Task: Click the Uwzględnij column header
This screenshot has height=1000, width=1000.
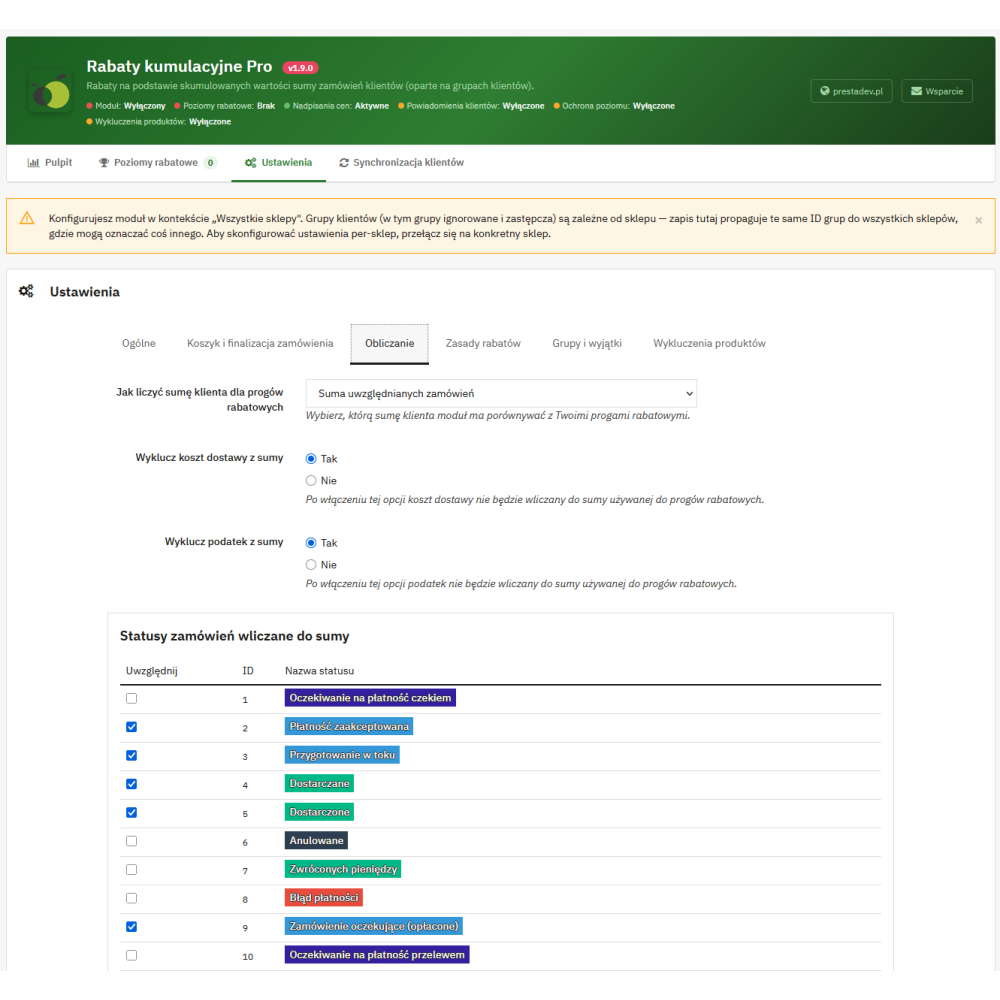Action: (x=152, y=671)
